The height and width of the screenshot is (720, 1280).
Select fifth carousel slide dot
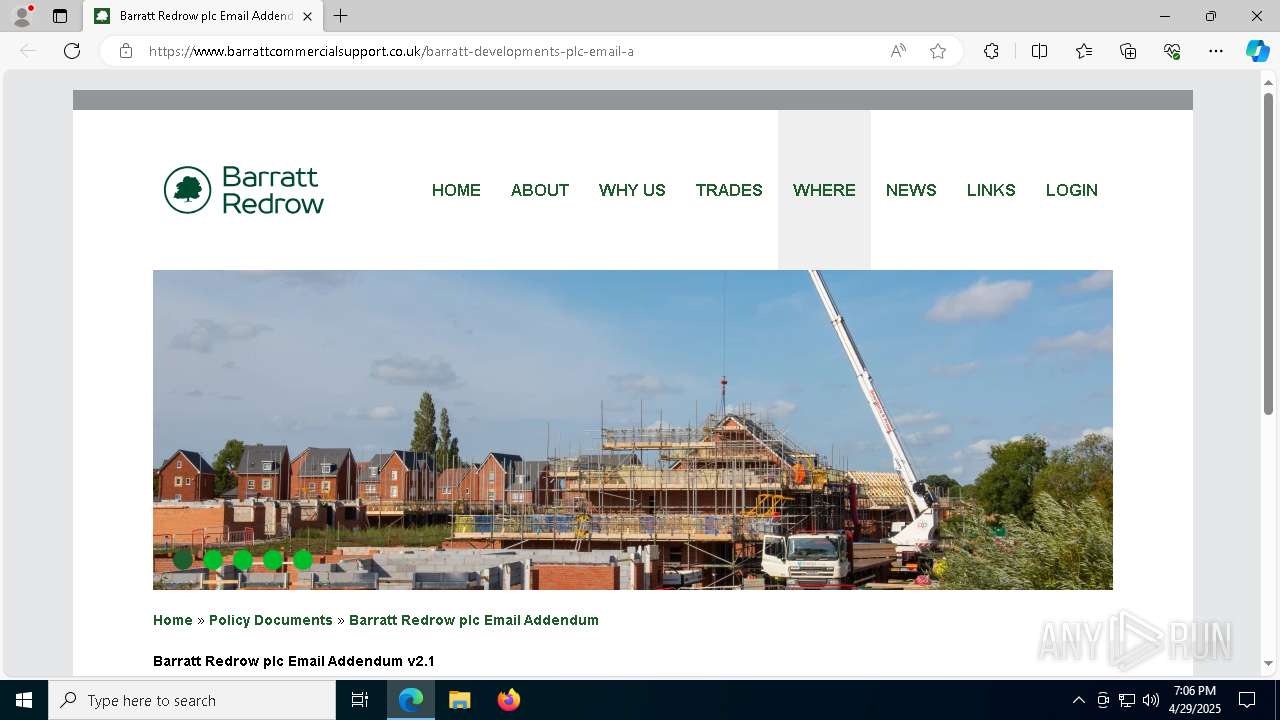click(x=303, y=560)
